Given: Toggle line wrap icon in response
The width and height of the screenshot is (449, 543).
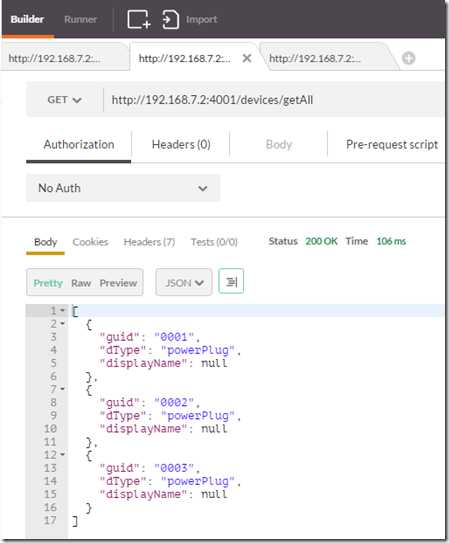Looking at the screenshot, I should click(x=231, y=282).
